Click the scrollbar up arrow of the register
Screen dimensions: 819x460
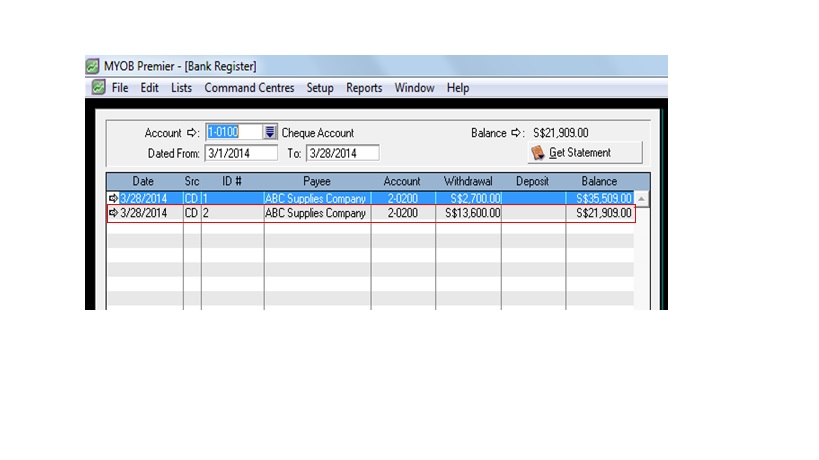coord(641,199)
